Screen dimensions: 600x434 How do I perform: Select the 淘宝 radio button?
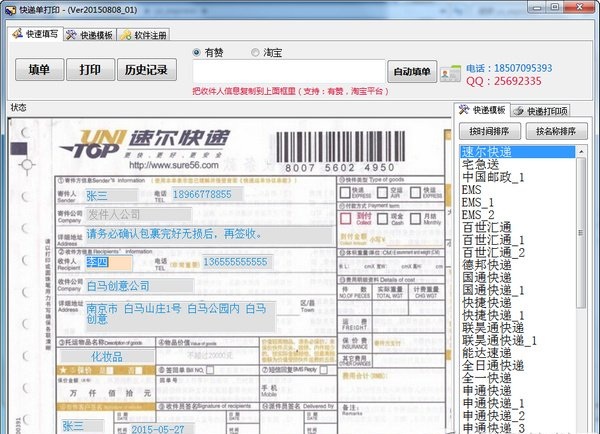point(255,52)
